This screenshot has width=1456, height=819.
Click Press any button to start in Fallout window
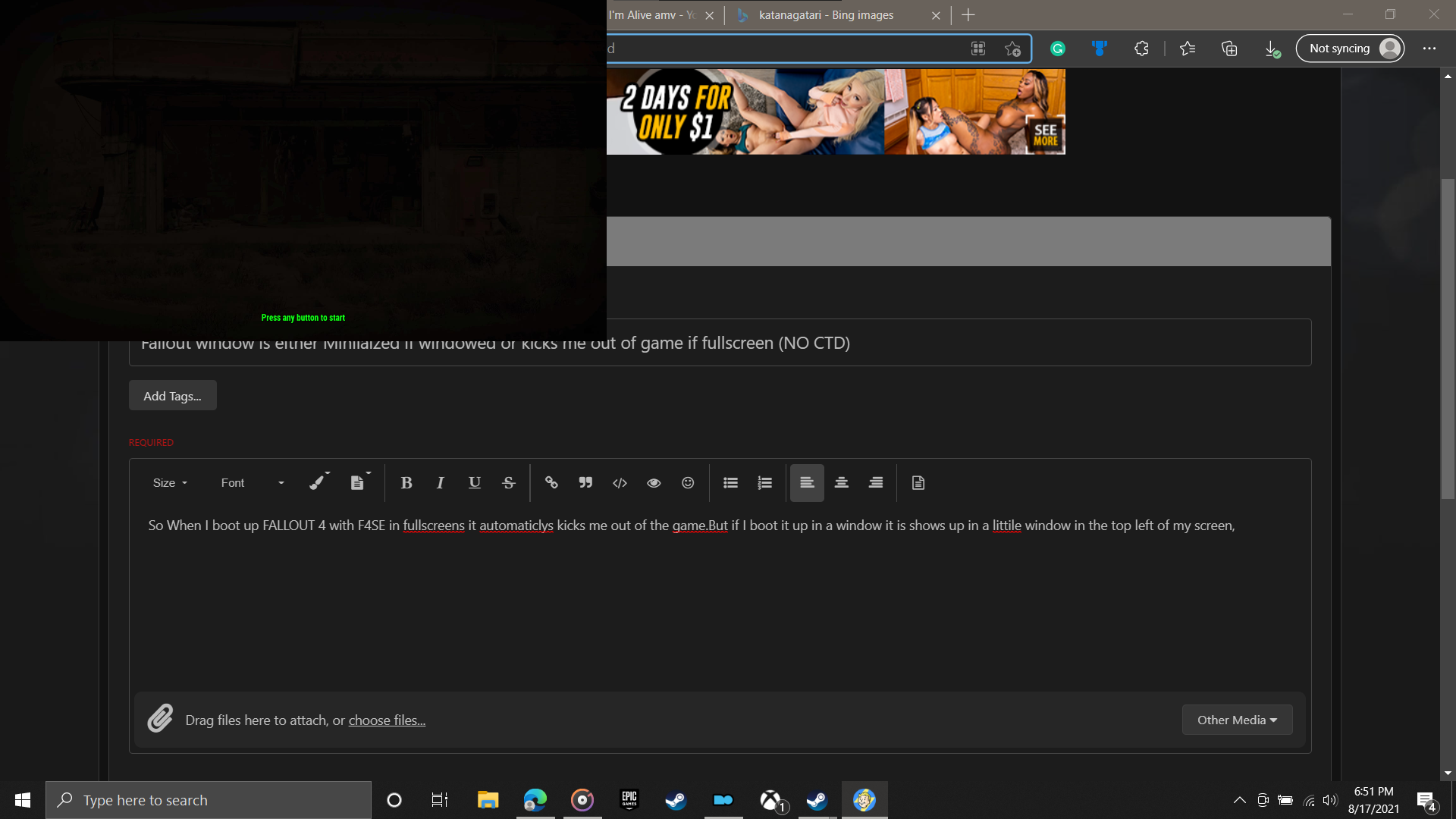point(303,318)
